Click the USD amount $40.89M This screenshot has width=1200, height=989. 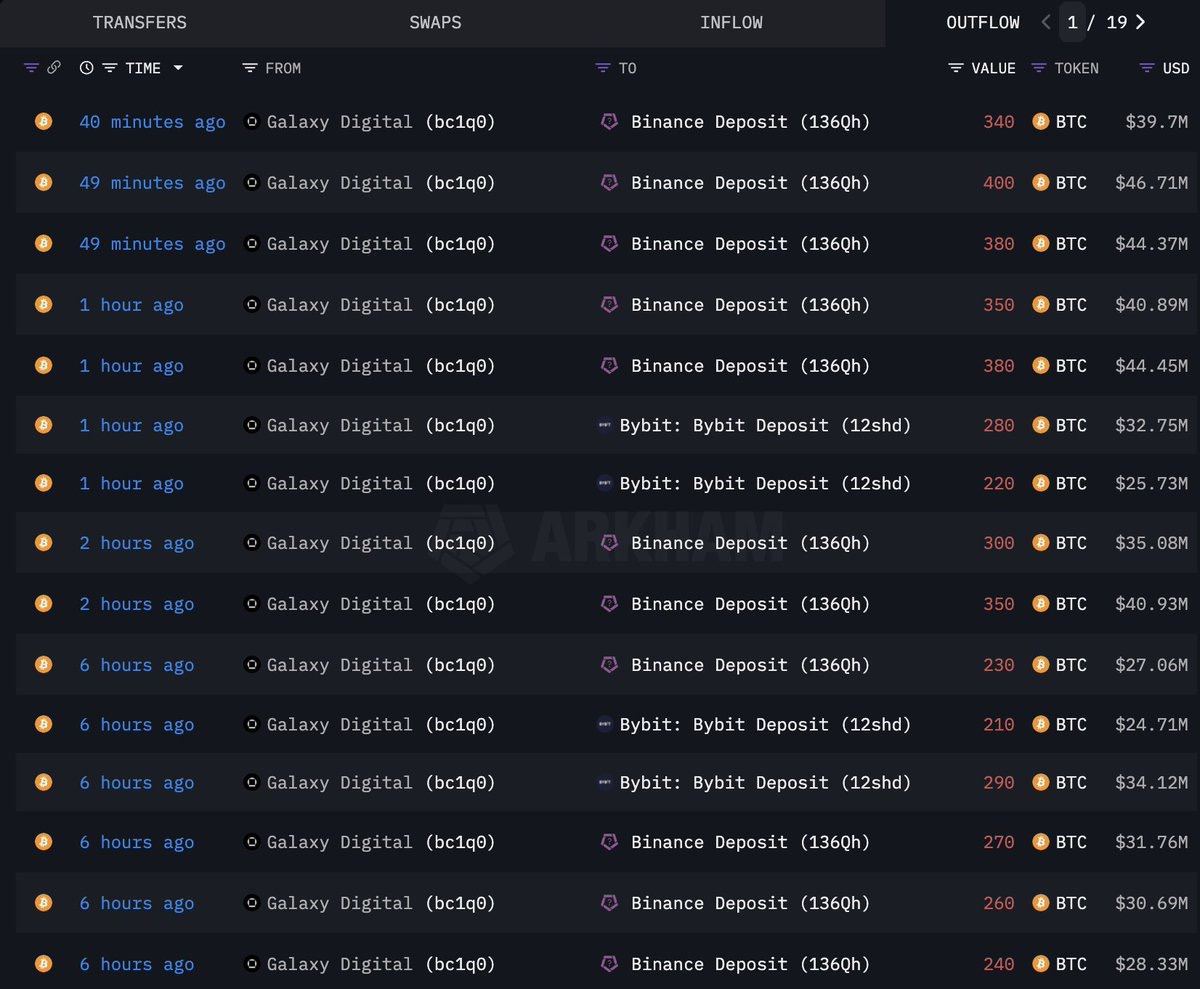[1152, 305]
